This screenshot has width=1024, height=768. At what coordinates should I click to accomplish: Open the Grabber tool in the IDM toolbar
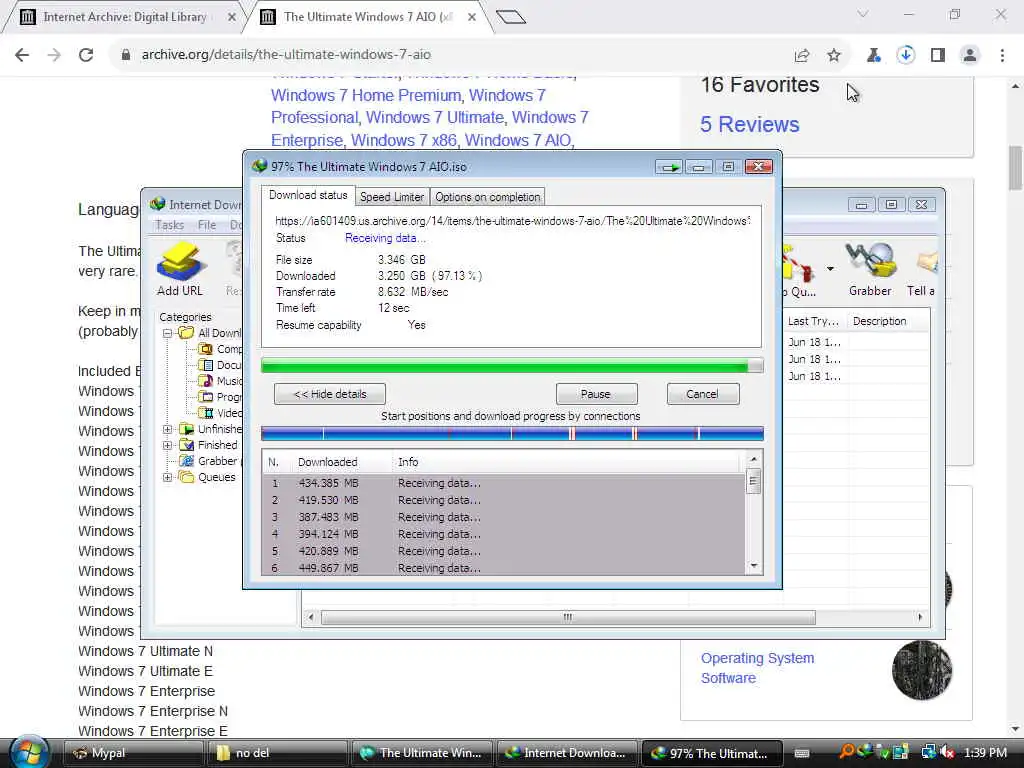(x=870, y=270)
